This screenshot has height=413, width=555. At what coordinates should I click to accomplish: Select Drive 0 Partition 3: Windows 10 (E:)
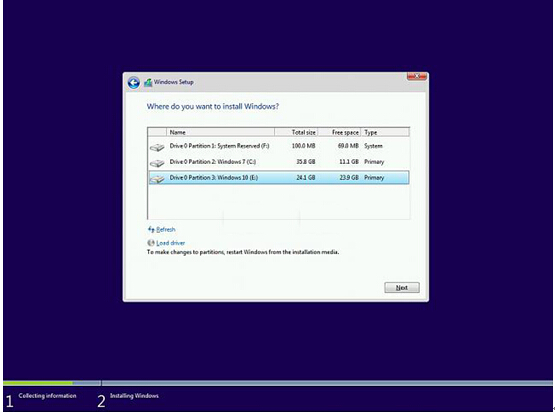point(279,178)
